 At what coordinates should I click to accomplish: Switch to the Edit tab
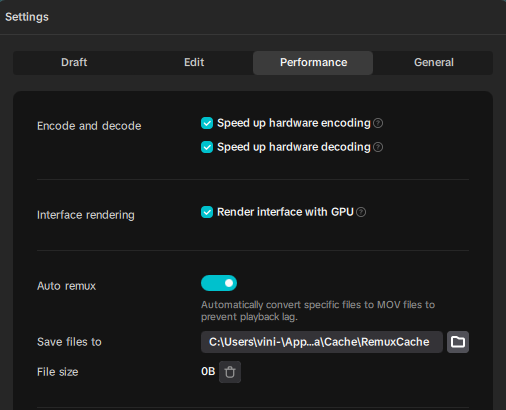point(194,63)
